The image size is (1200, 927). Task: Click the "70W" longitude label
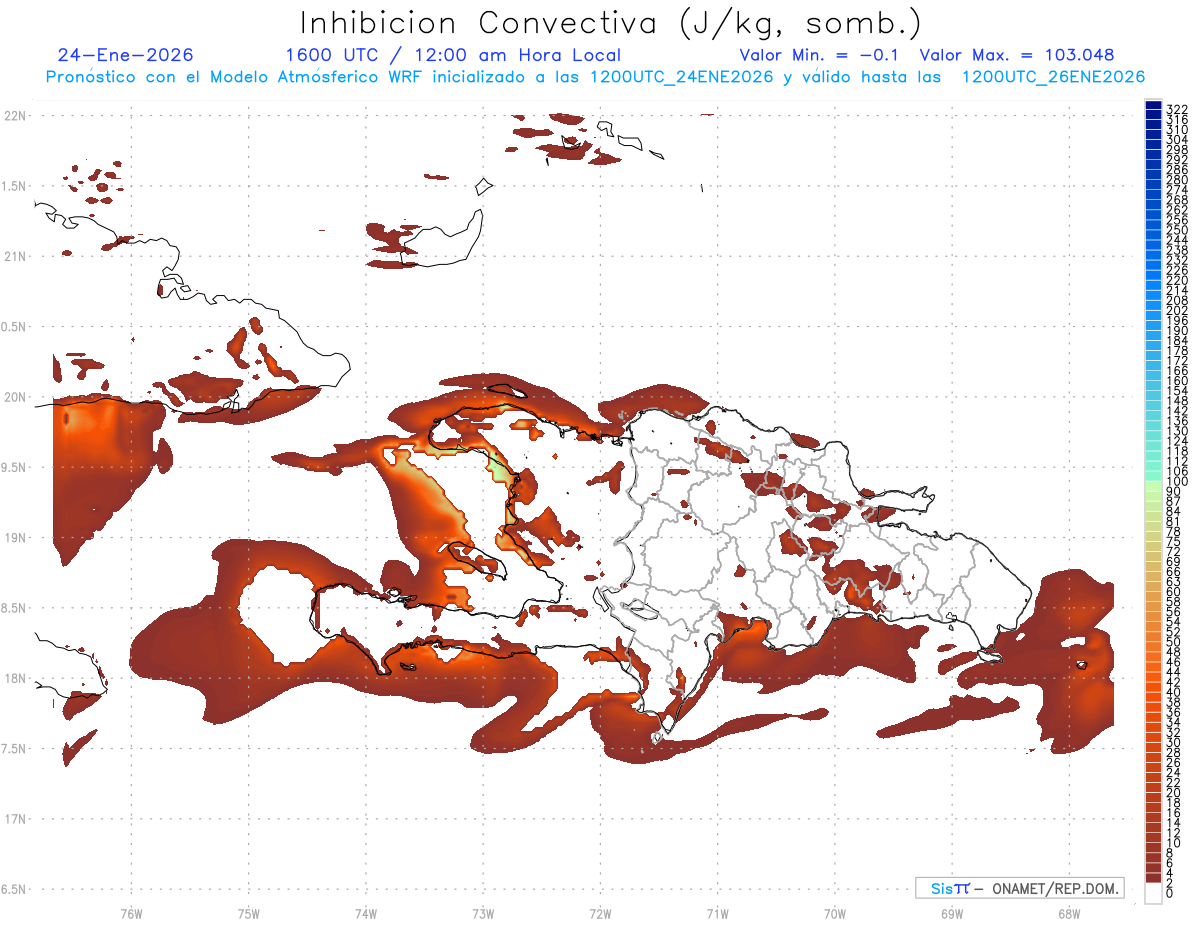[x=834, y=913]
